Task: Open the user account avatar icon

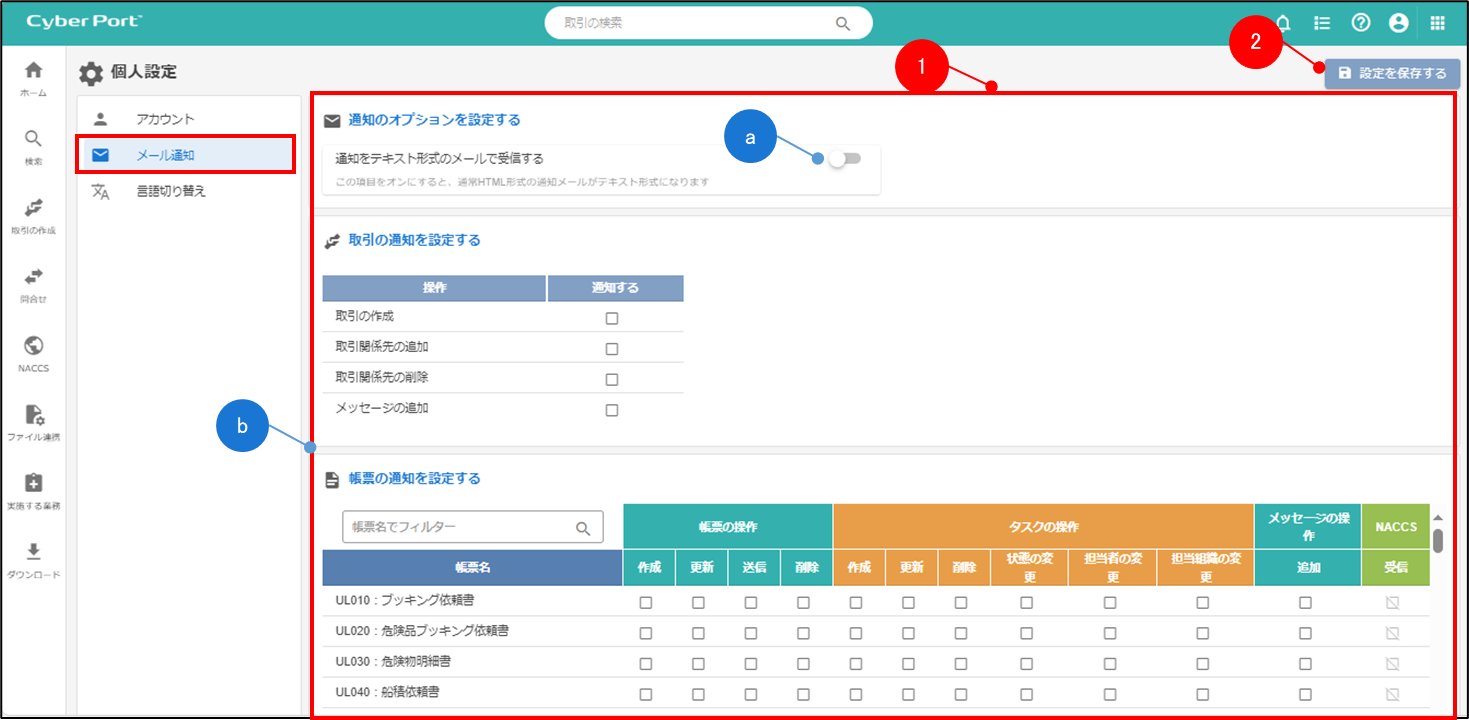Action: pyautogui.click(x=1398, y=23)
